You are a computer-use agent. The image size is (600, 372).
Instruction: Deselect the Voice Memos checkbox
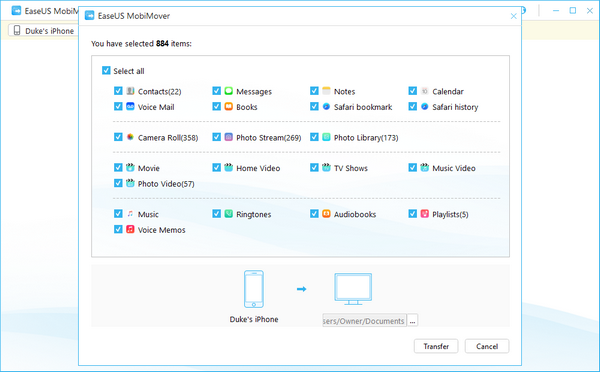click(x=118, y=229)
